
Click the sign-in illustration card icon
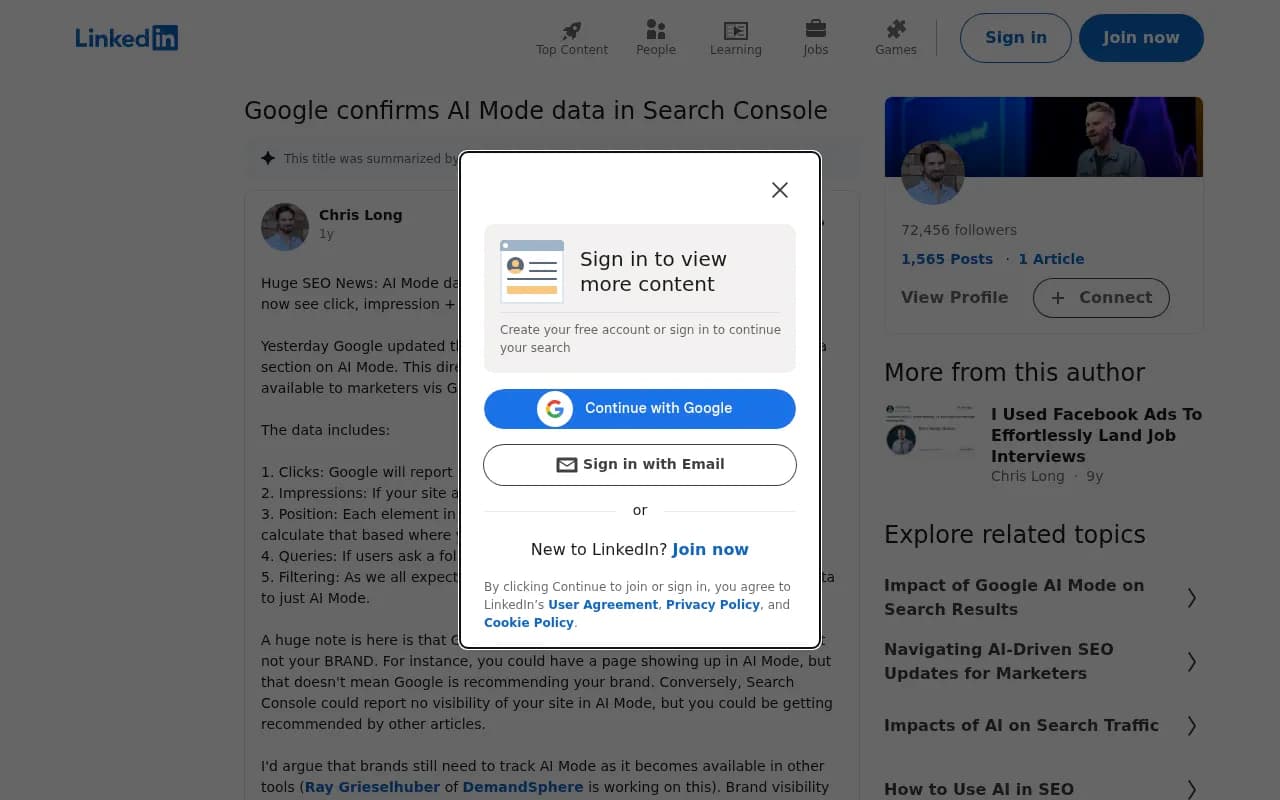point(532,272)
